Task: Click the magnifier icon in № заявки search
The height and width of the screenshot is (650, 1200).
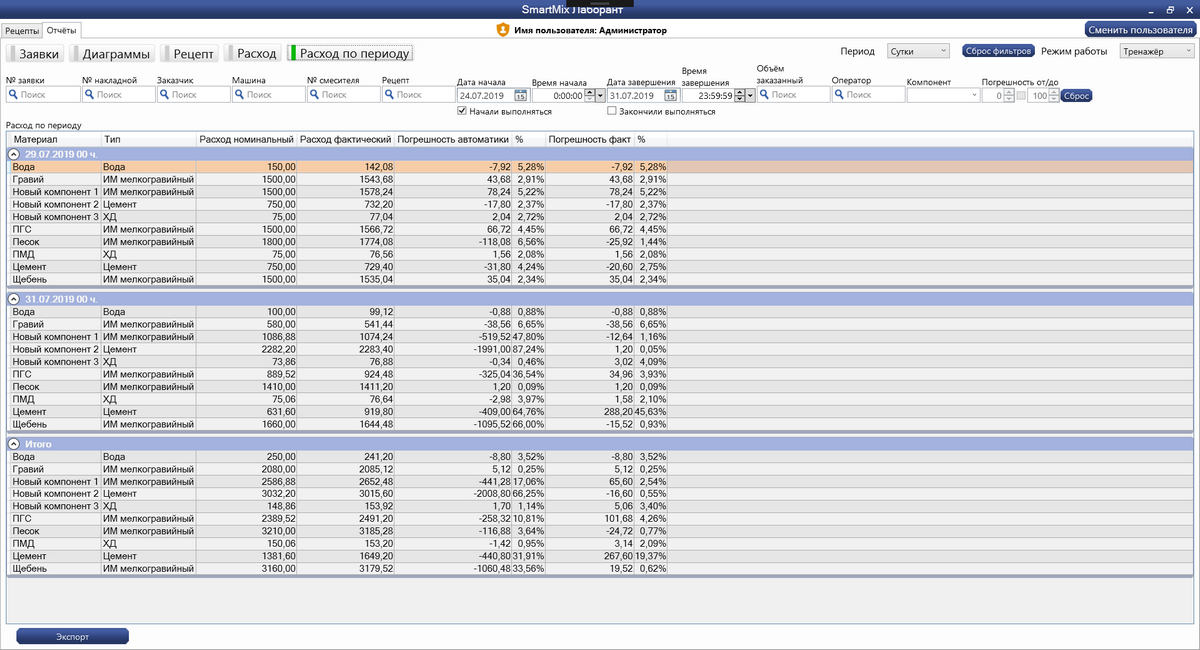Action: (13, 95)
